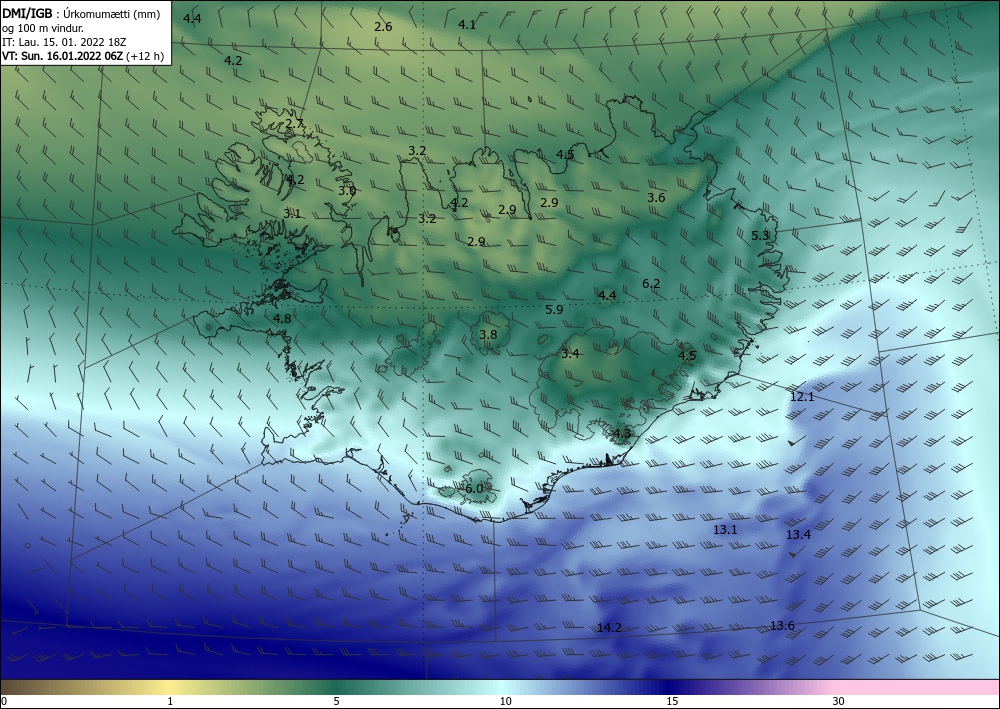1000x709 pixels.
Task: Click the 13.1 value on the map
Action: point(724,530)
